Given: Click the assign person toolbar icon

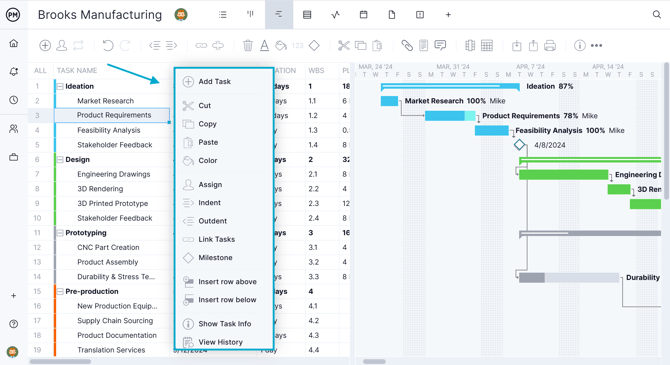Looking at the screenshot, I should (62, 45).
